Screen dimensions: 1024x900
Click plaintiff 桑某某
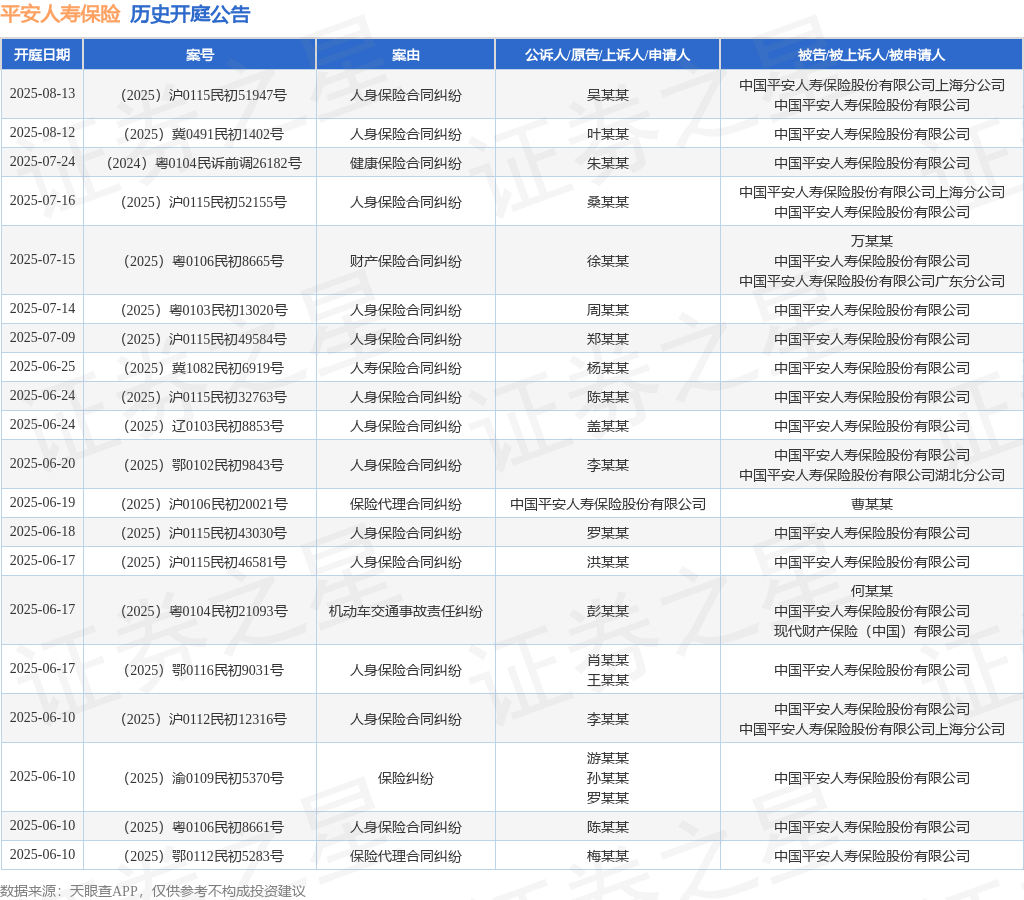pos(607,202)
